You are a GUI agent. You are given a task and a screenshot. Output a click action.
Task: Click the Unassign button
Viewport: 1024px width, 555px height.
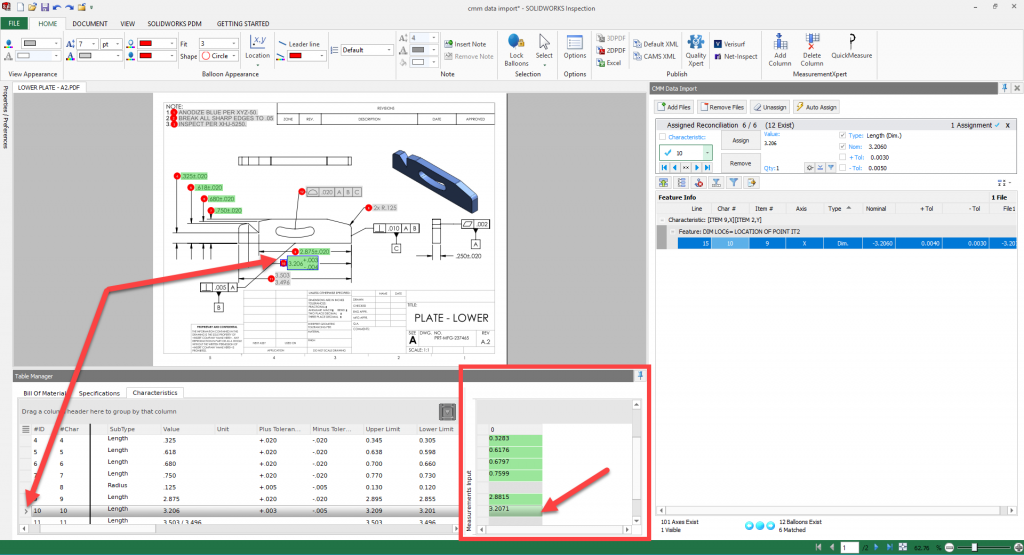(x=769, y=107)
